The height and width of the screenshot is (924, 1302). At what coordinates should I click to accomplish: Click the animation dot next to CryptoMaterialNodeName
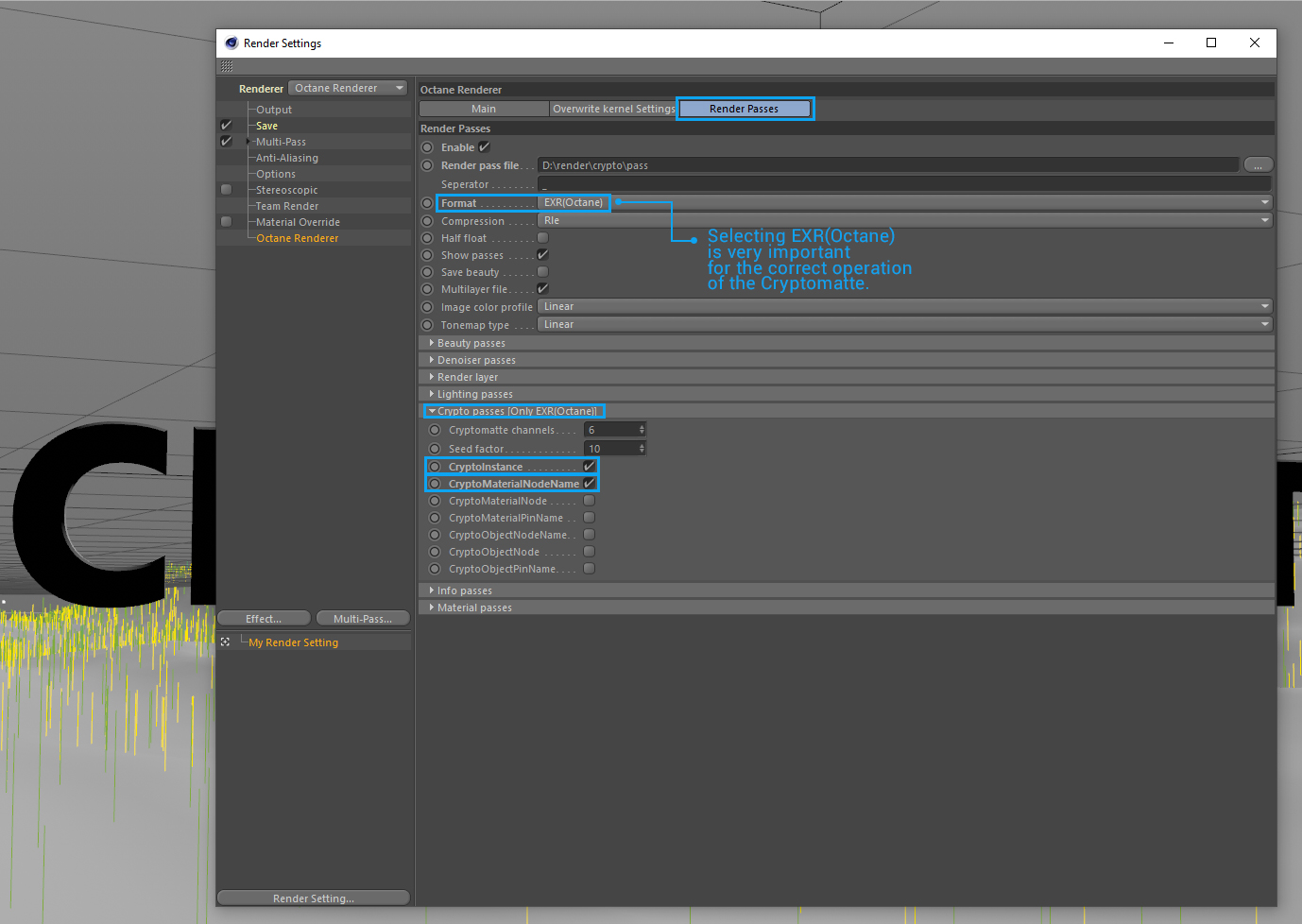(435, 484)
